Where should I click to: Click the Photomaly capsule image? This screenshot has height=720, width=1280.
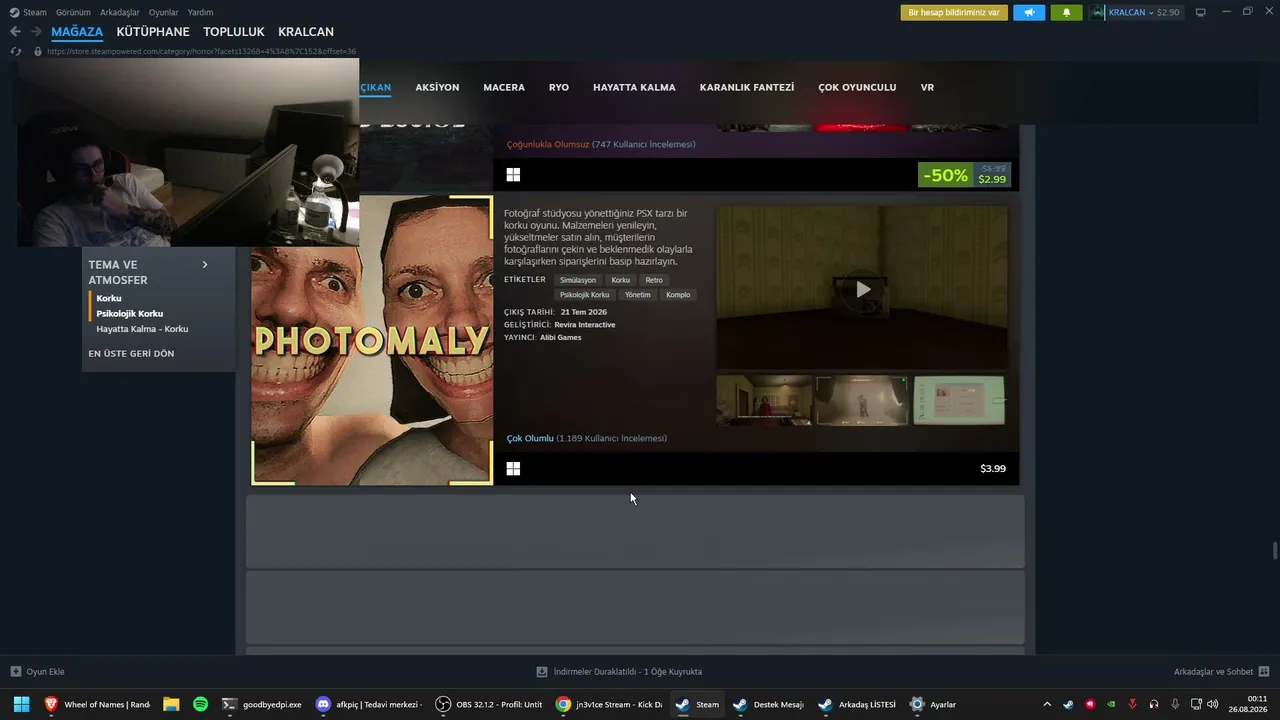pos(372,340)
